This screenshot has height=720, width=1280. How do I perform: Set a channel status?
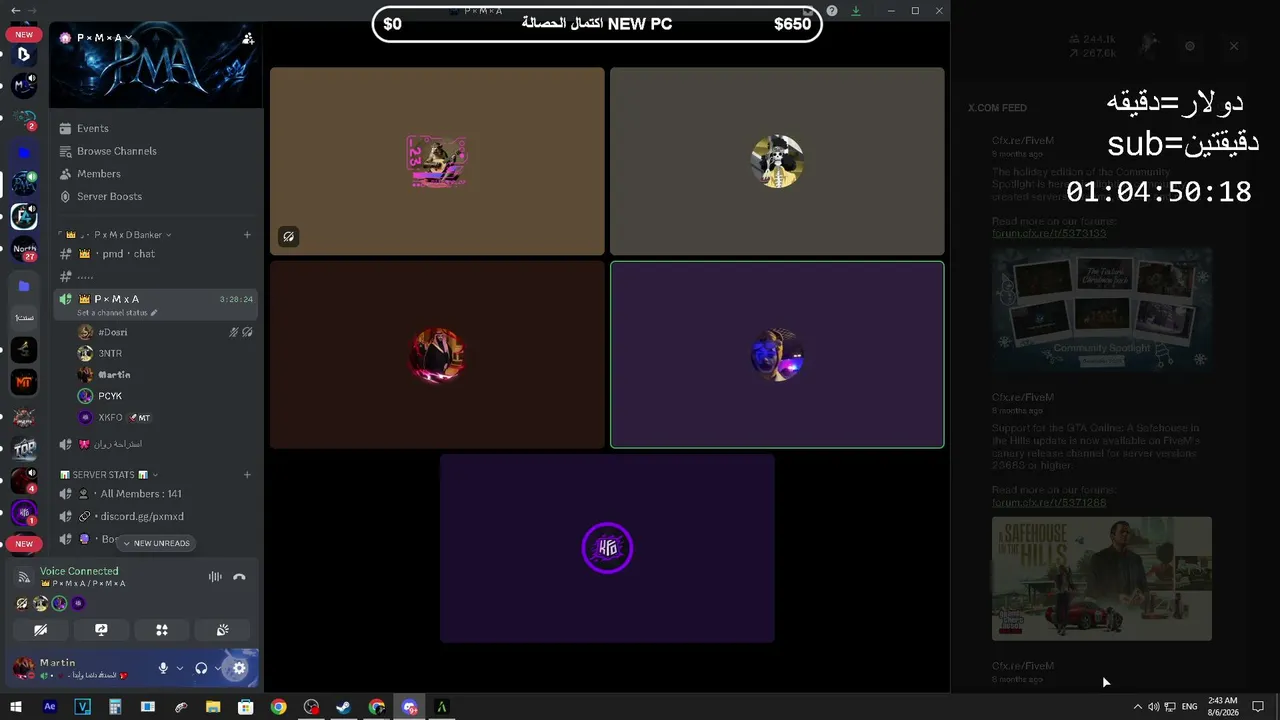(117, 313)
